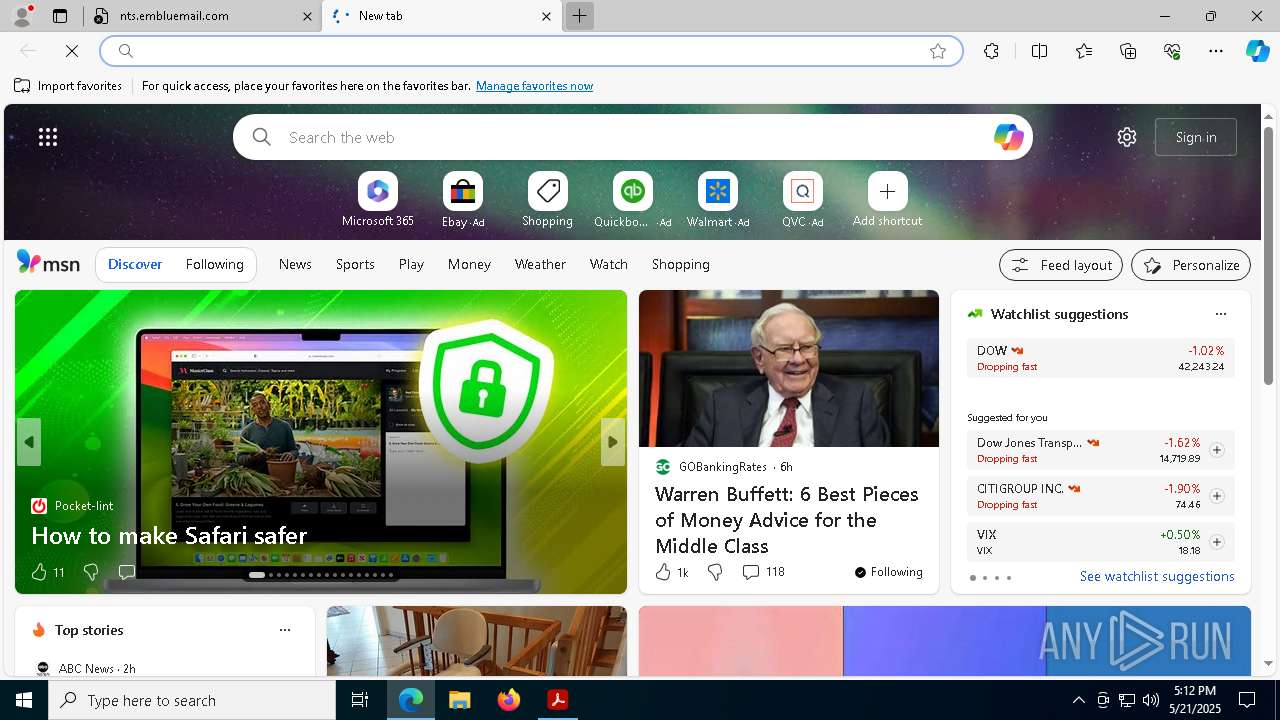Image resolution: width=1280 pixels, height=720 pixels.
Task: Open Windows Start menu
Action: pos(24,700)
